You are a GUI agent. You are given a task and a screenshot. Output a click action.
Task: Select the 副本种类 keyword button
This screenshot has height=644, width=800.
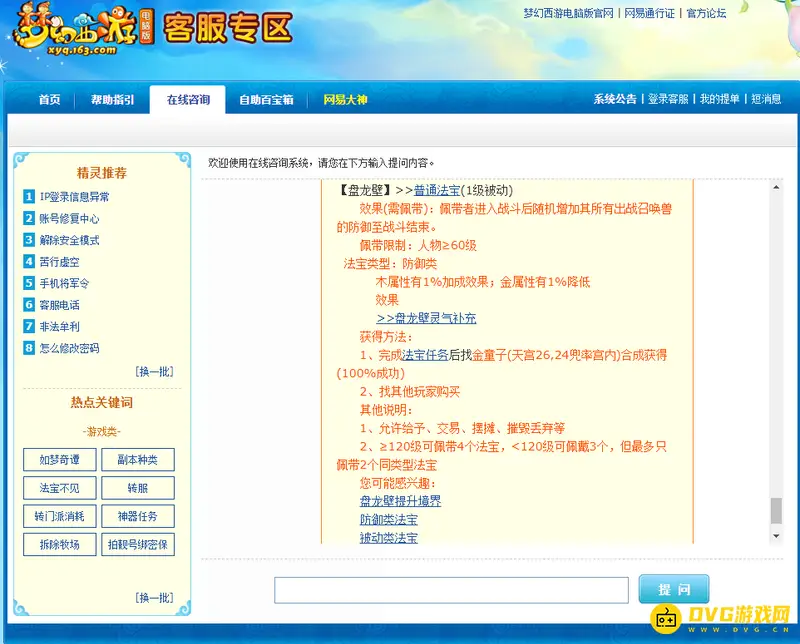138,460
